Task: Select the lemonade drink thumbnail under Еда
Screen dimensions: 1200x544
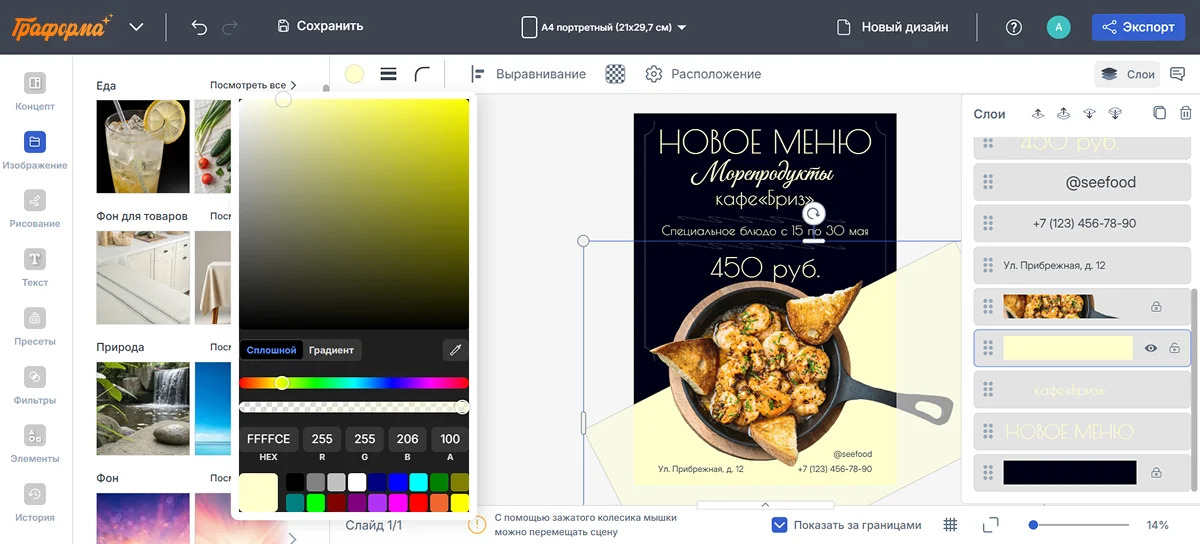Action: (143, 146)
